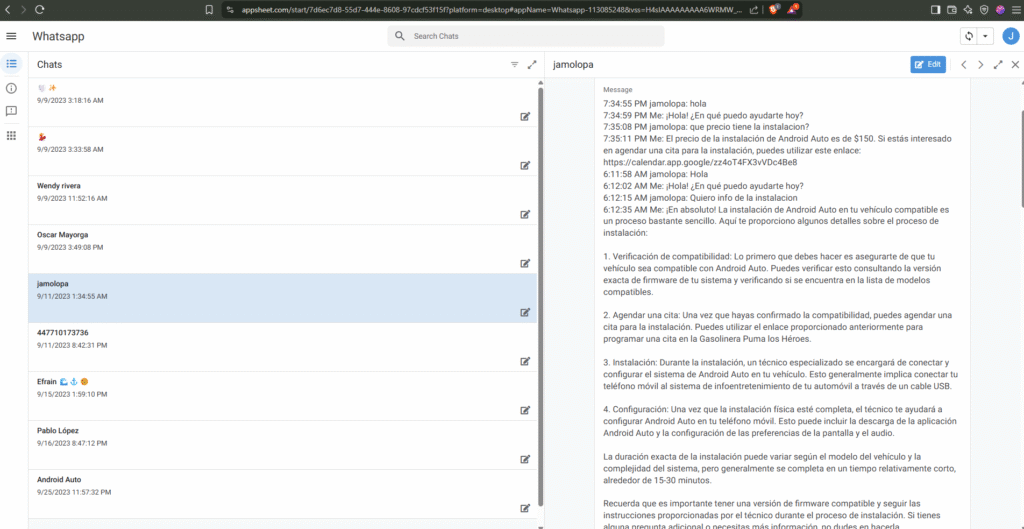1024x529 pixels.
Task: Open the 447710173736 chat
Action: point(282,347)
